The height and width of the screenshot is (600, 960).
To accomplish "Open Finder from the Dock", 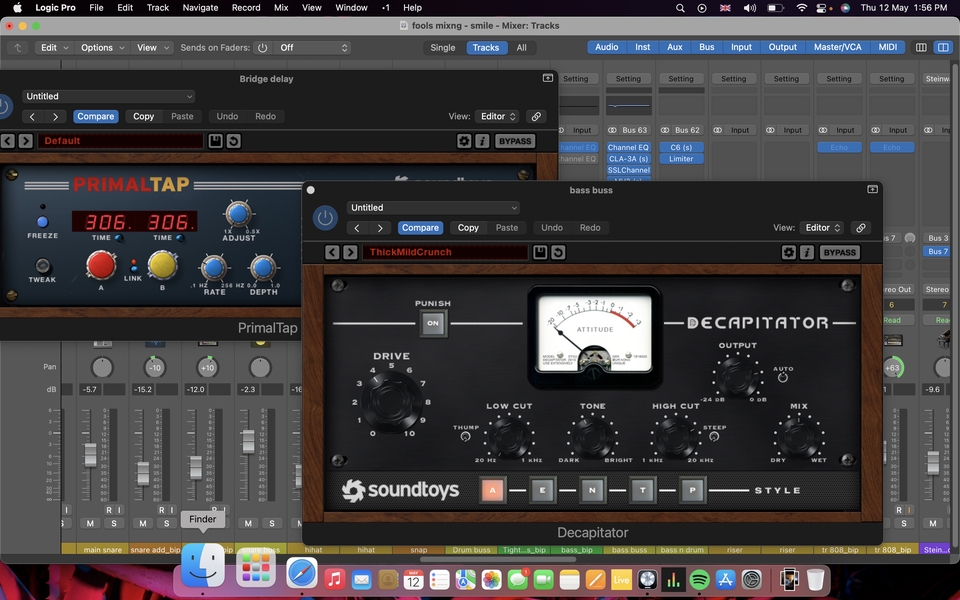I will tap(203, 565).
